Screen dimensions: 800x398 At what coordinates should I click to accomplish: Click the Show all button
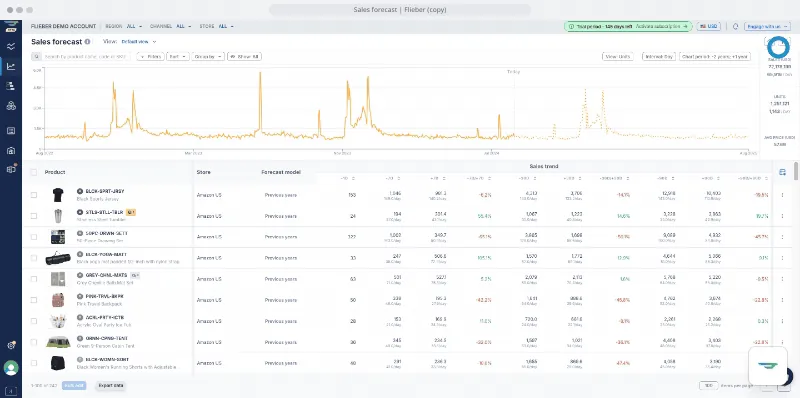[x=244, y=57]
